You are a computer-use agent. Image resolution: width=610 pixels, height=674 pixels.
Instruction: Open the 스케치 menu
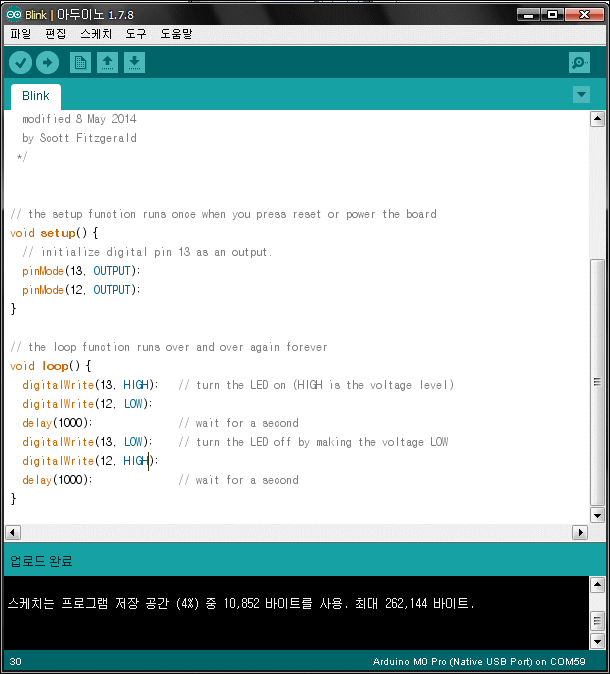point(96,34)
